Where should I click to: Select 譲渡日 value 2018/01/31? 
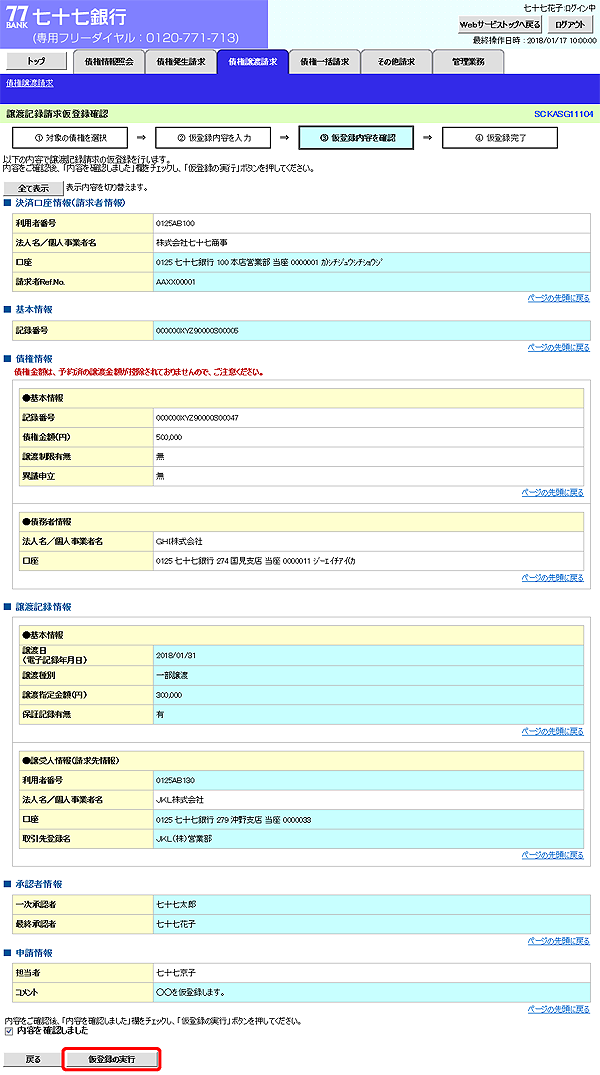pyautogui.click(x=176, y=655)
